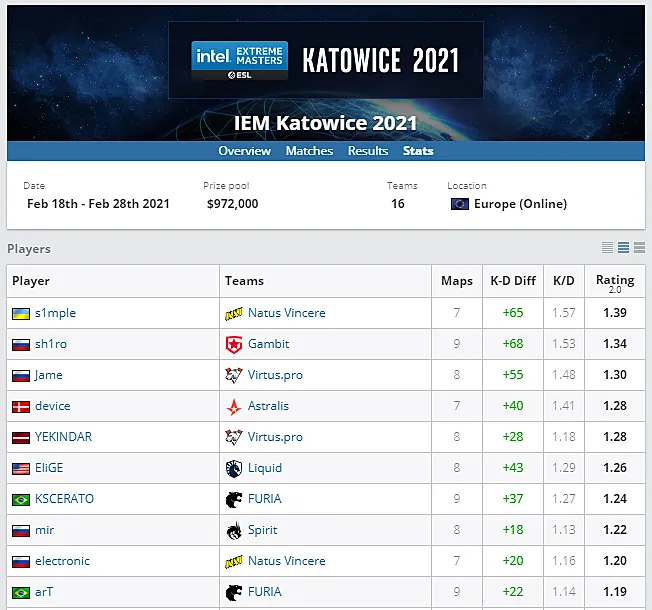Open FURIA team in arT row
This screenshot has height=610, width=652.
tap(264, 592)
